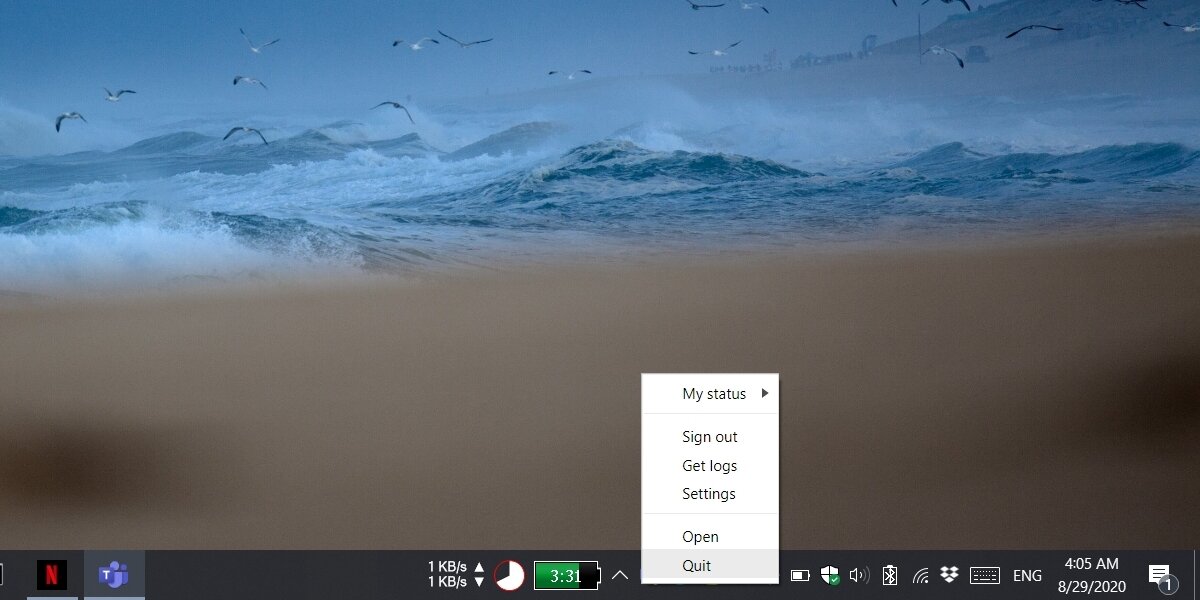Click the Microsoft Teams taskbar icon
This screenshot has width=1200, height=600.
click(x=113, y=575)
